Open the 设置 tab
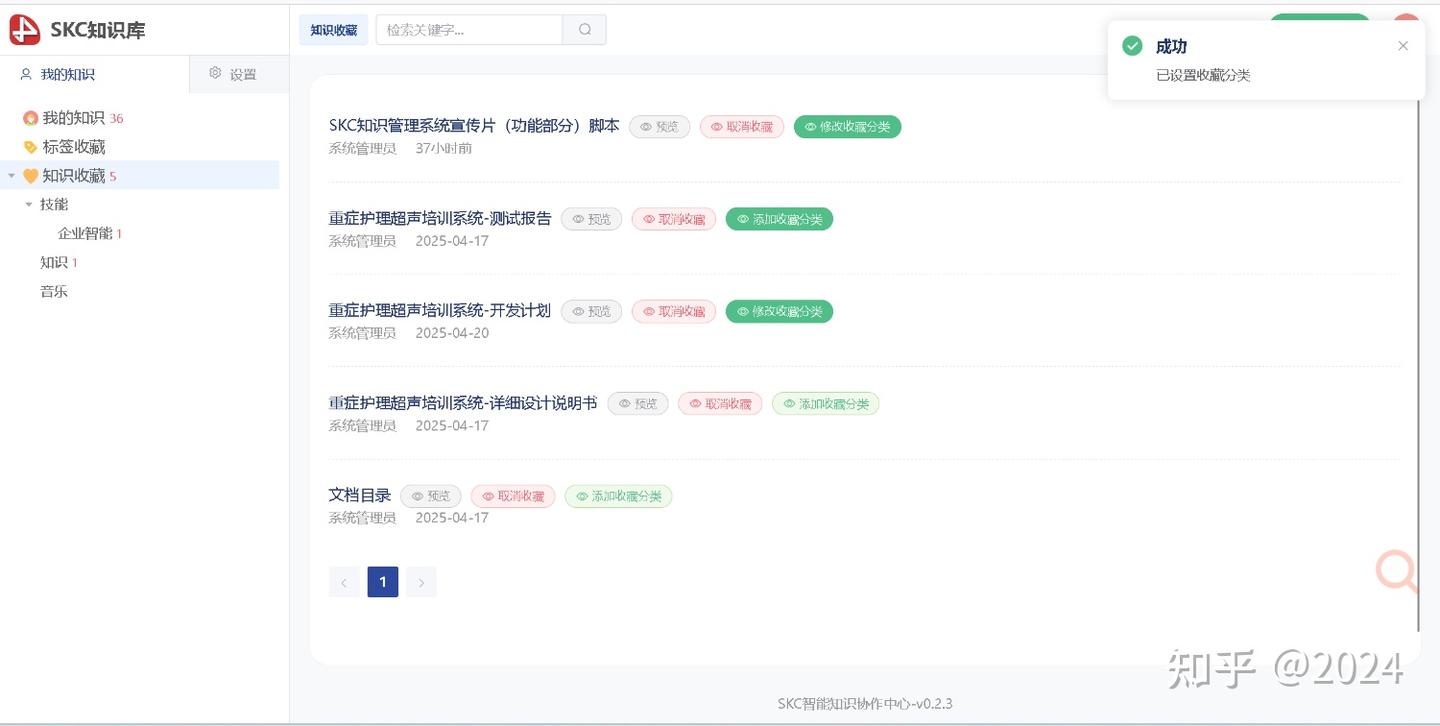The height and width of the screenshot is (726, 1440). point(233,74)
